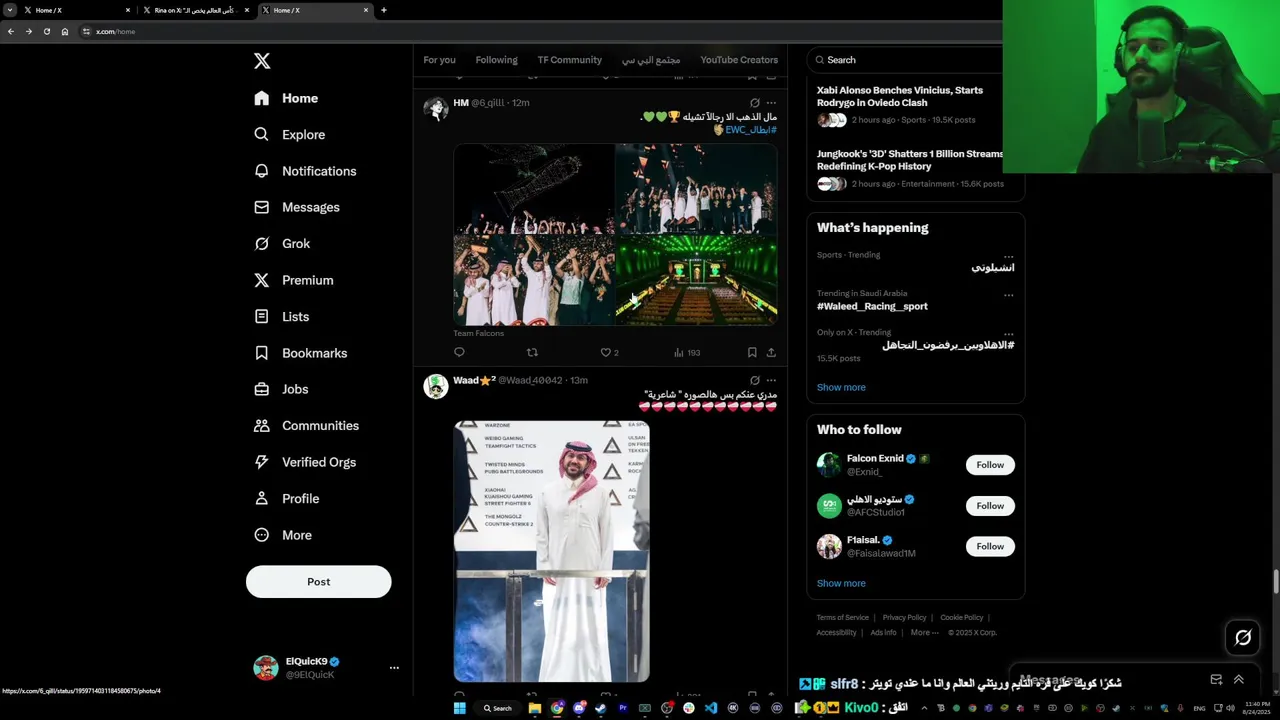Viewport: 1280px width, 720px height.
Task: Show more under What's happening
Action: pyautogui.click(x=841, y=387)
